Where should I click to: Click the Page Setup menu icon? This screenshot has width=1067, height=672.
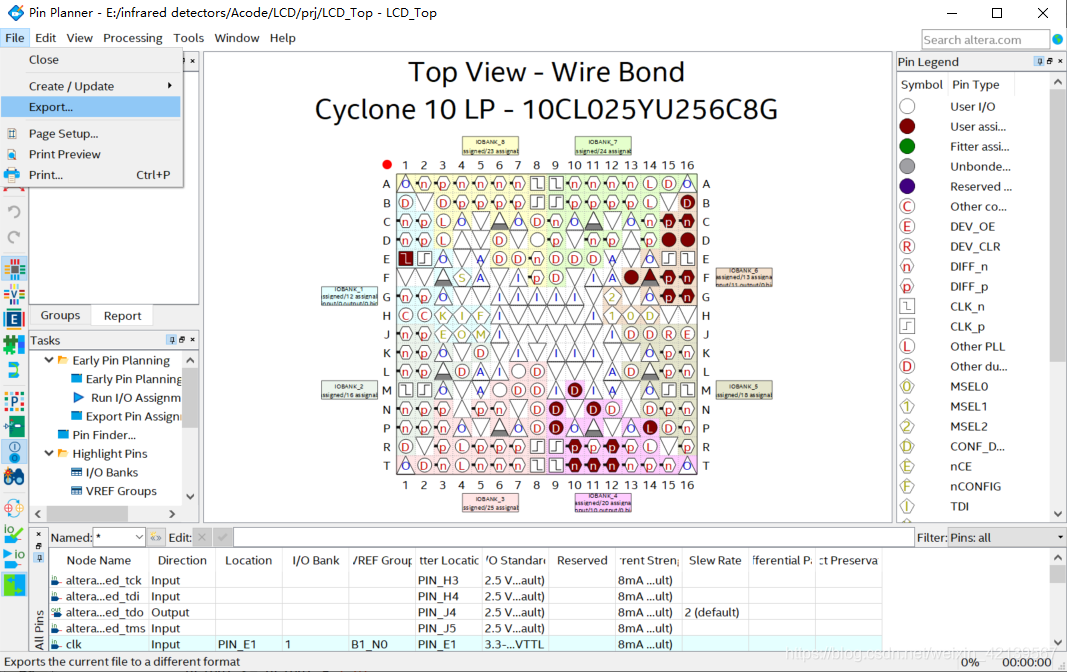click(x=12, y=134)
